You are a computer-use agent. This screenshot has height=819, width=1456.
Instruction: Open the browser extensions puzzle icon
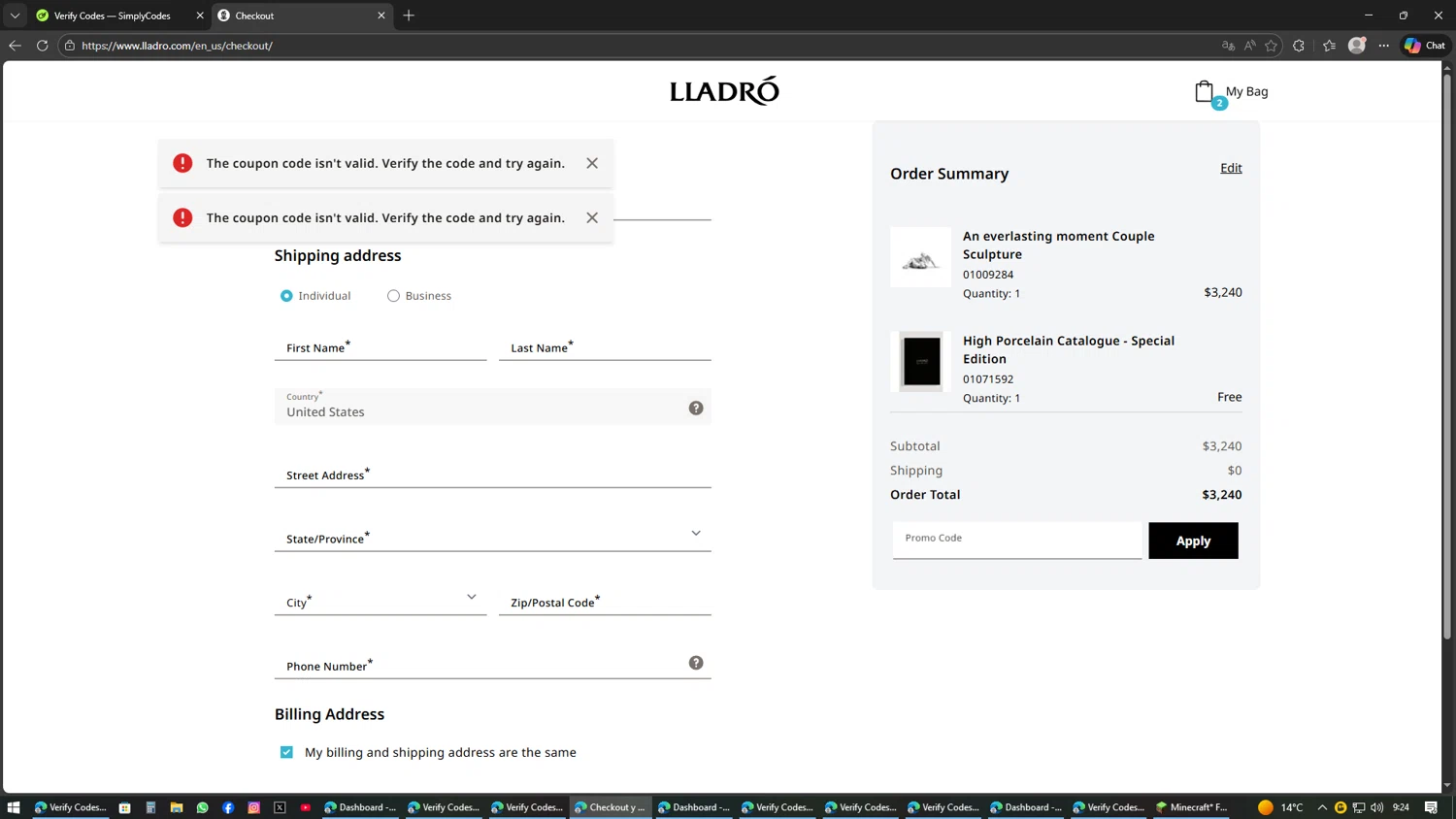click(1299, 46)
